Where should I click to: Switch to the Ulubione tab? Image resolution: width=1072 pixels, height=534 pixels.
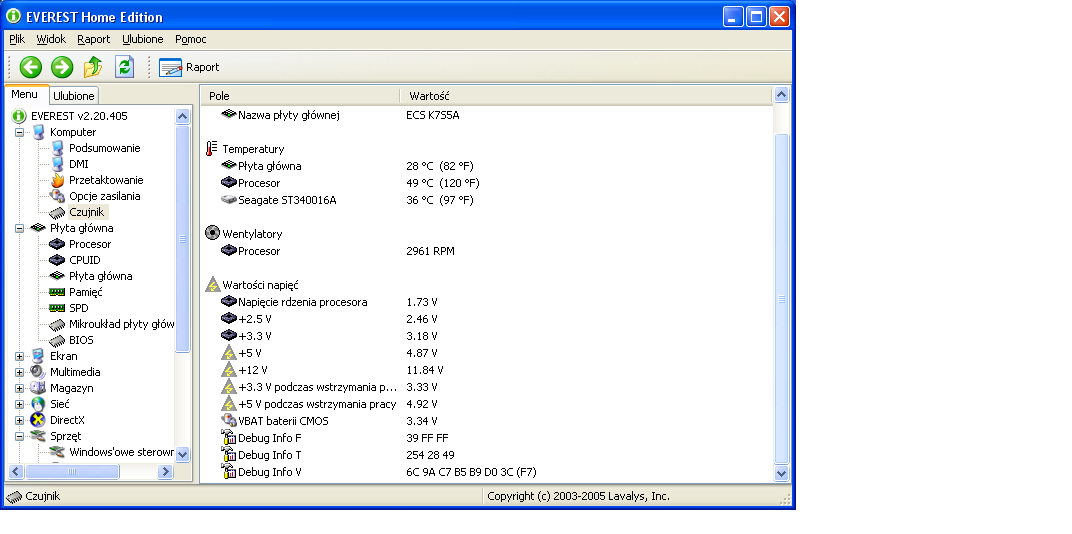pyautogui.click(x=74, y=96)
